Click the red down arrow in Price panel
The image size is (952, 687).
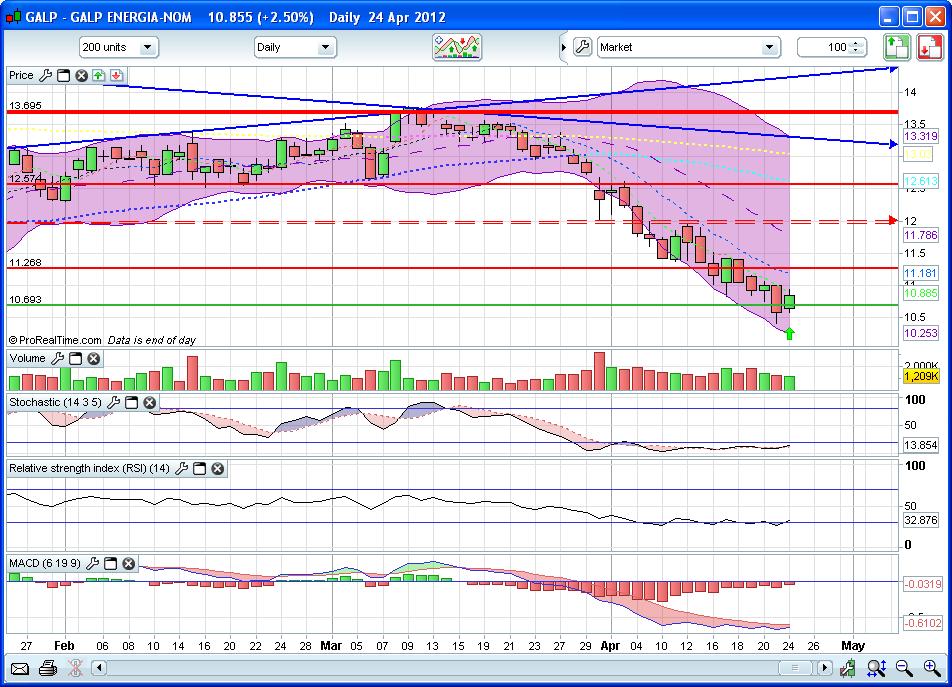[x=117, y=75]
